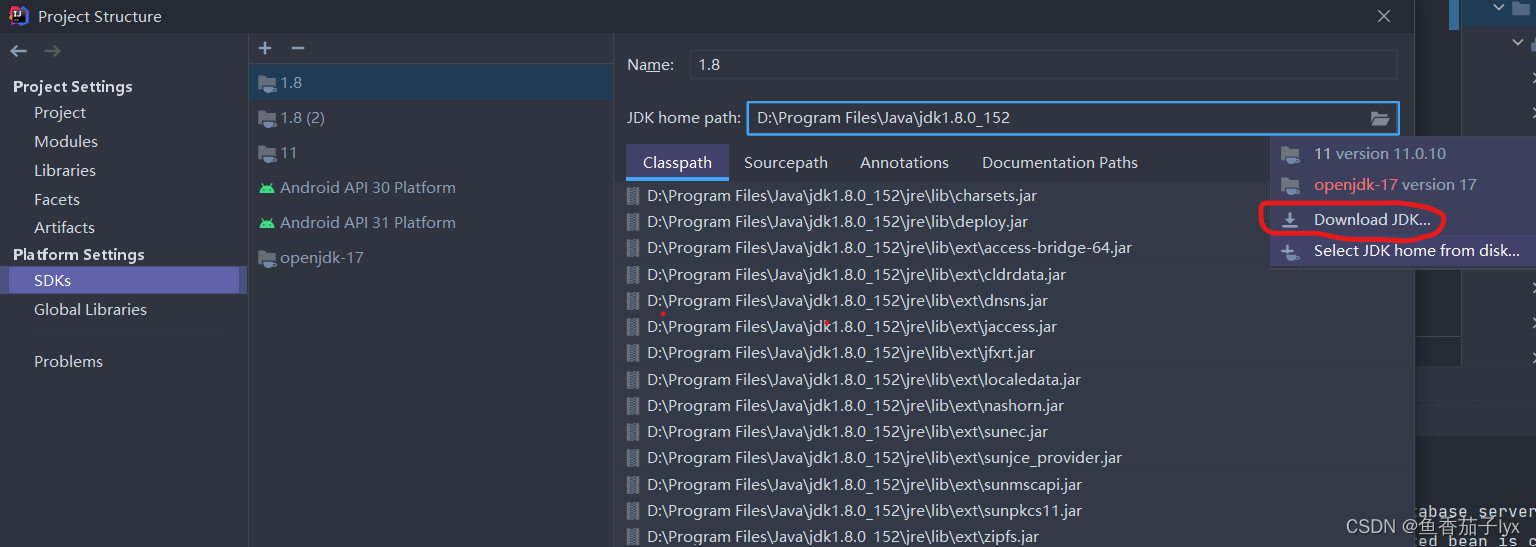The image size is (1536, 547).
Task: Select Android API 30 Platform
Action: tap(430, 188)
